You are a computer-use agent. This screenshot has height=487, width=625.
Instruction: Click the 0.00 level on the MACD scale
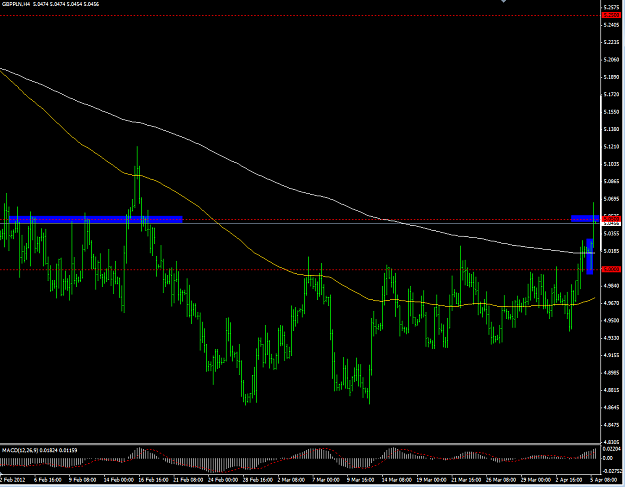pyautogui.click(x=607, y=458)
